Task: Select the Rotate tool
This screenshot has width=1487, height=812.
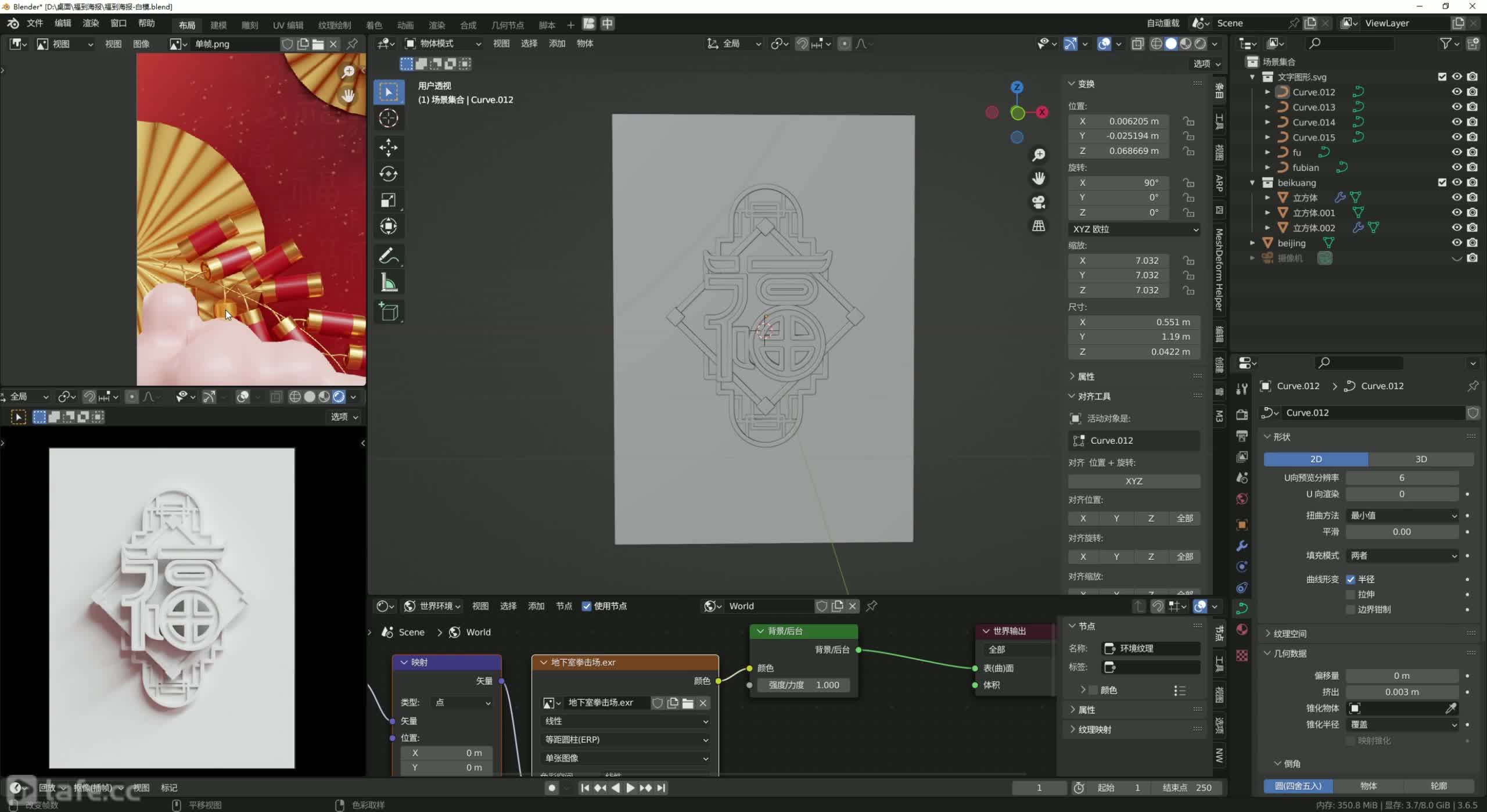Action: tap(388, 174)
